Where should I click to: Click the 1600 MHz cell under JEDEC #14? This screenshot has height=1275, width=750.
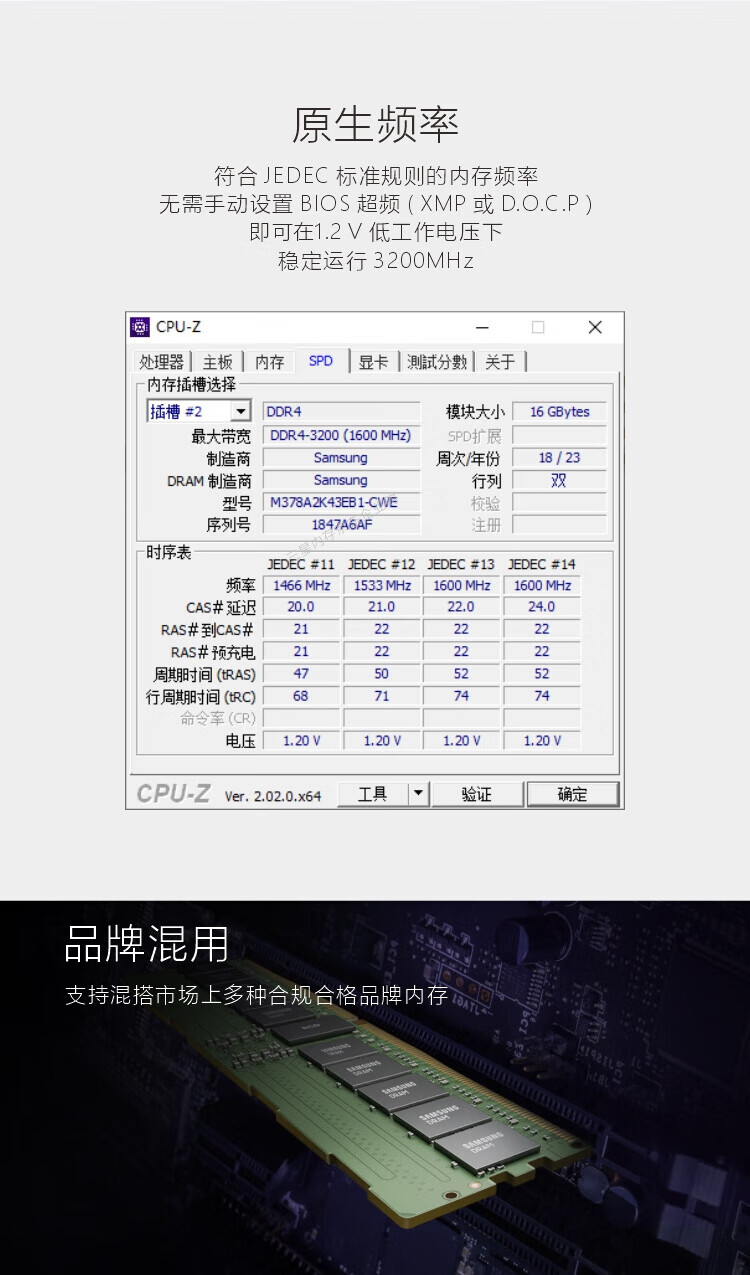[x=542, y=585]
